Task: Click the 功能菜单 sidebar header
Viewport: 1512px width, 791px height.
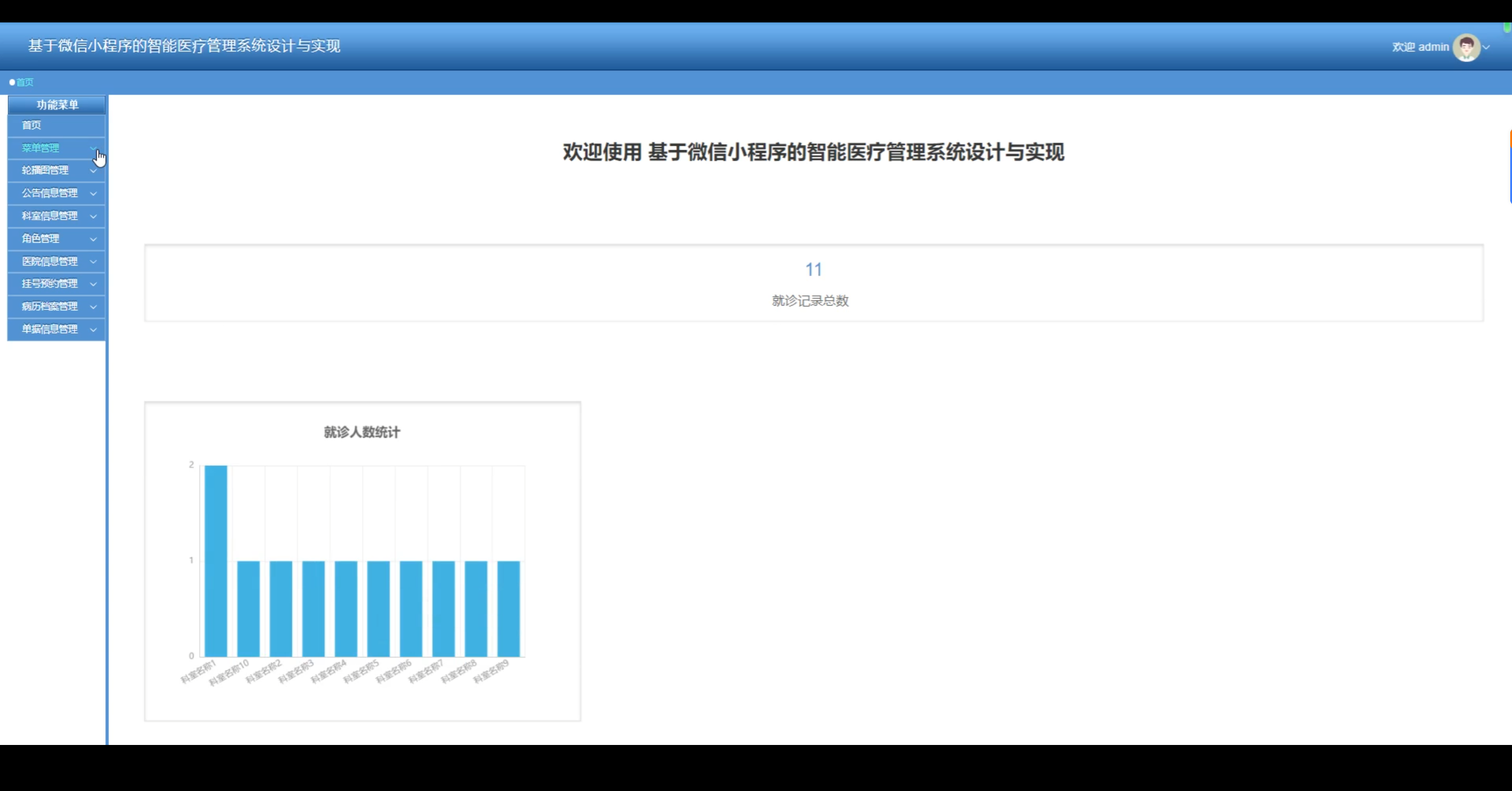Action: pyautogui.click(x=57, y=105)
